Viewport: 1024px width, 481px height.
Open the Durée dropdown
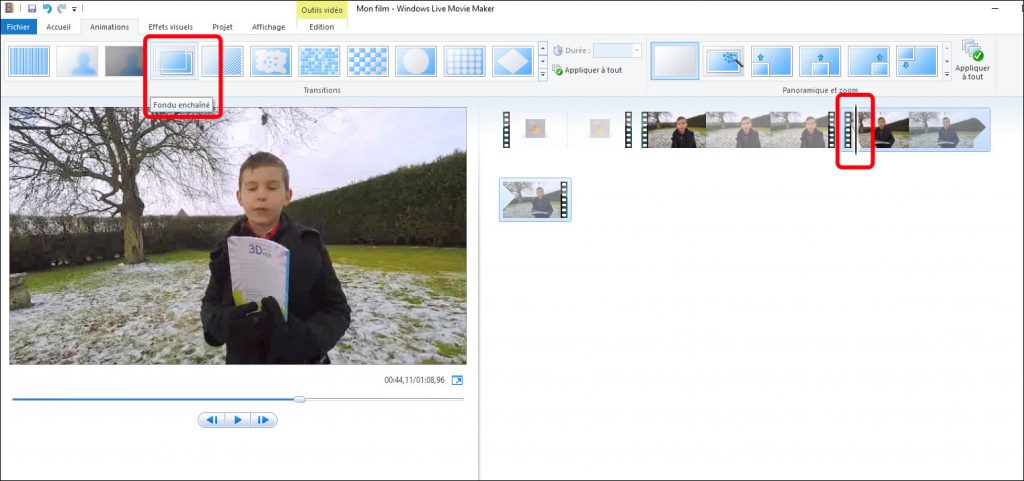tap(636, 50)
